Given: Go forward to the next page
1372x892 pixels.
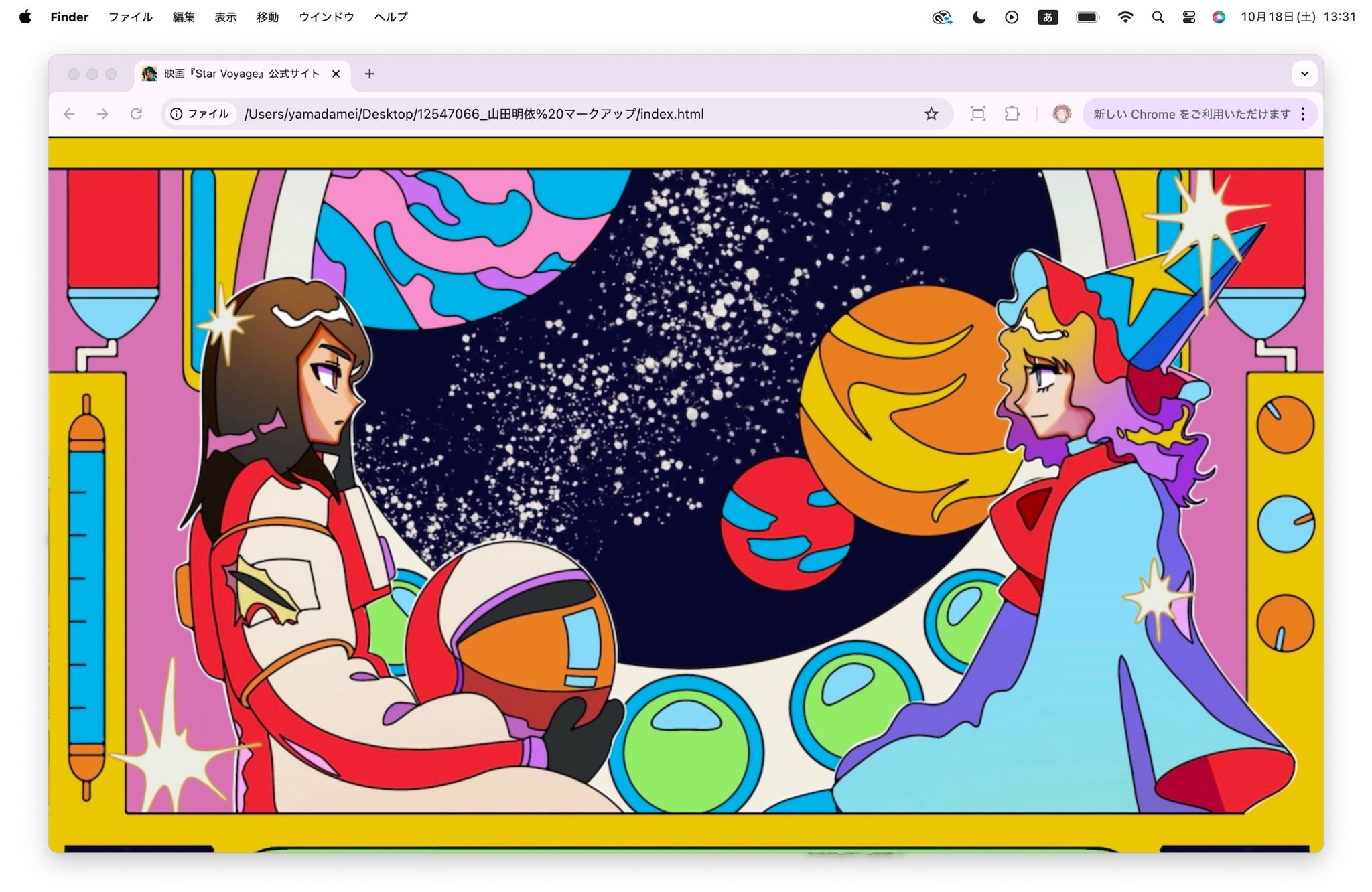Looking at the screenshot, I should coord(102,114).
